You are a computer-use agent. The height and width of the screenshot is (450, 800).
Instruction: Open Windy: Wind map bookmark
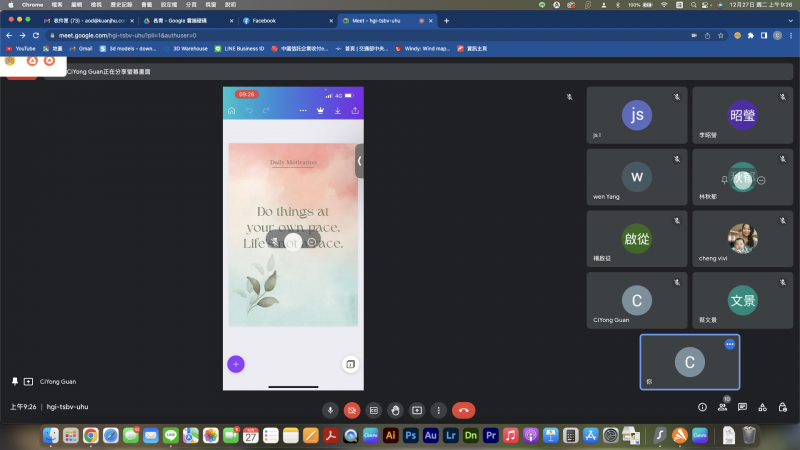pyautogui.click(x=422, y=48)
